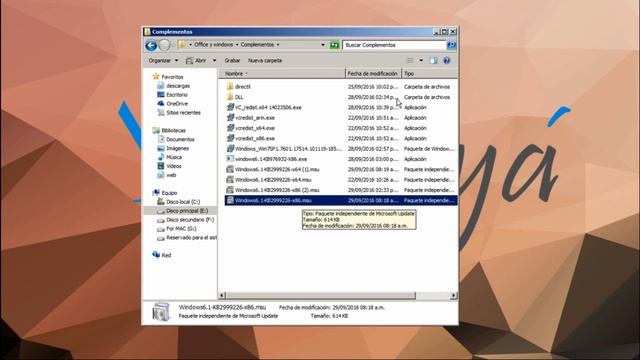Click the greyed Forward navigation arrow
Image resolution: width=640 pixels, height=360 pixels.
[x=164, y=45]
